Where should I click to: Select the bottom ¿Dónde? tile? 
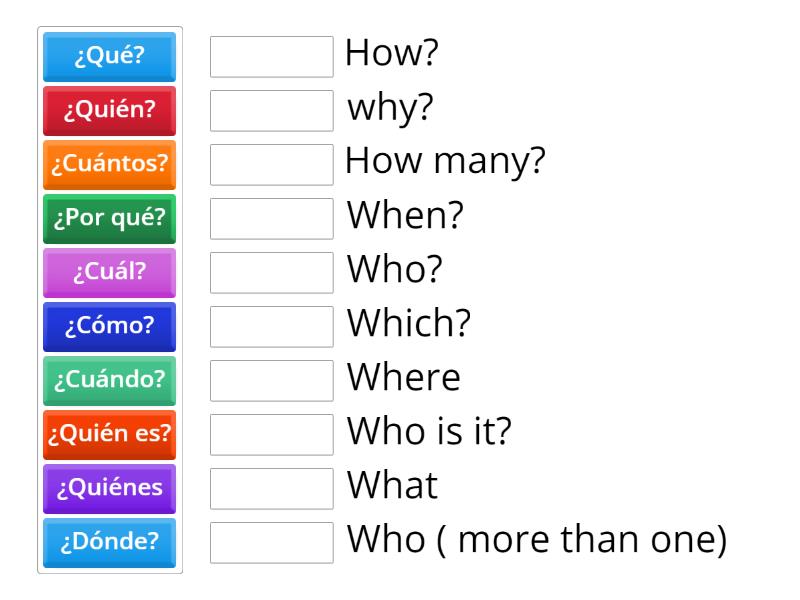pos(109,543)
